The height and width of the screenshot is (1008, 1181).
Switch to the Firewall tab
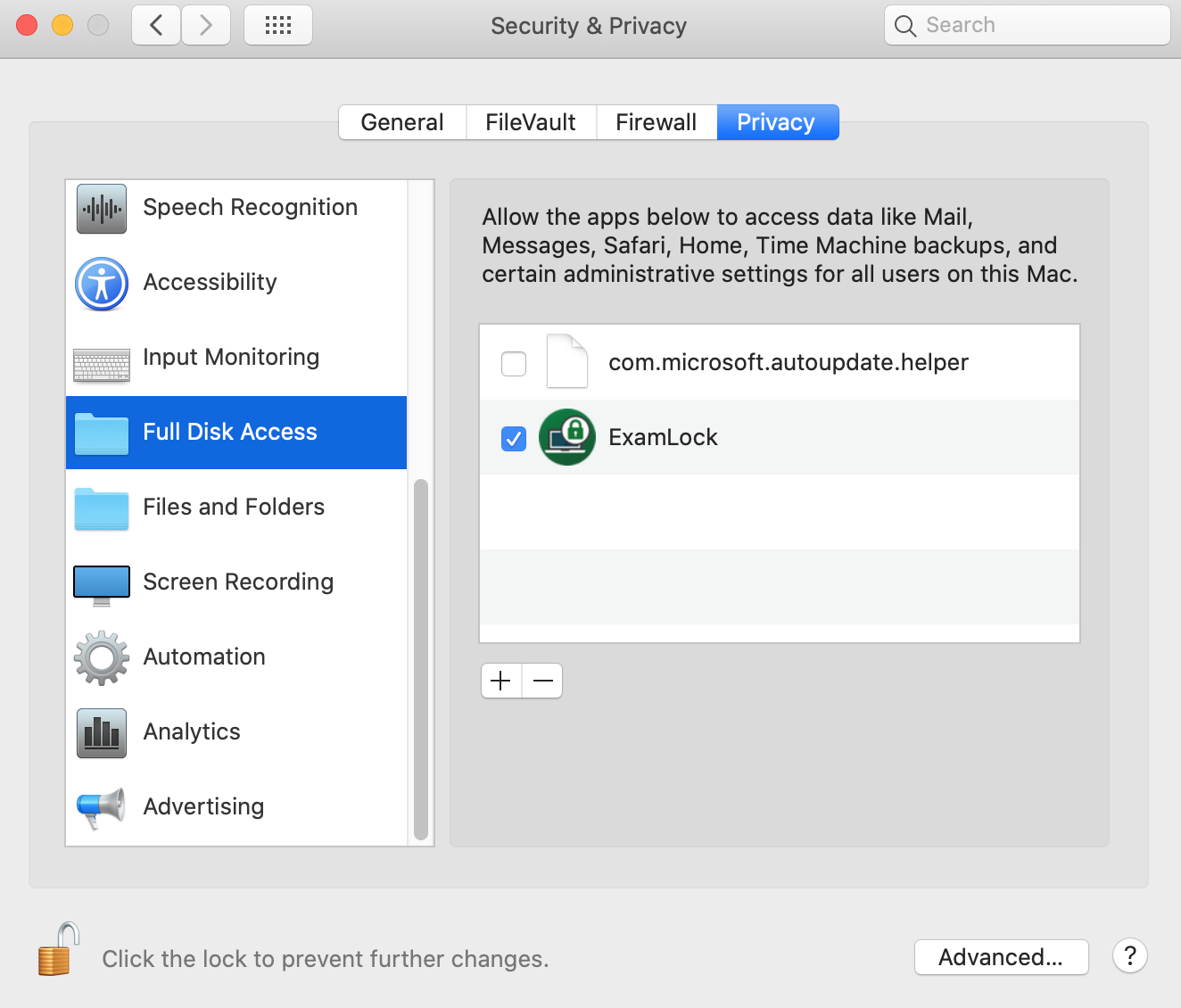(657, 122)
